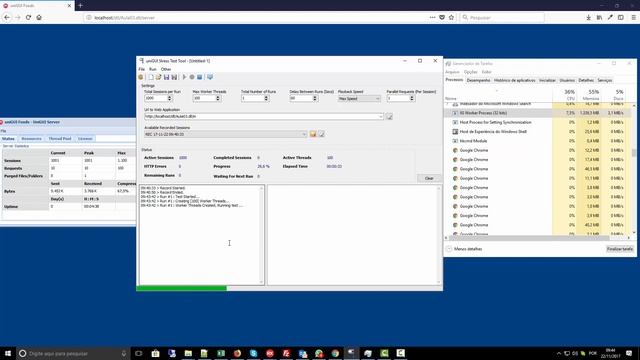Switch to Serviços tab in Task Manager

605,80
